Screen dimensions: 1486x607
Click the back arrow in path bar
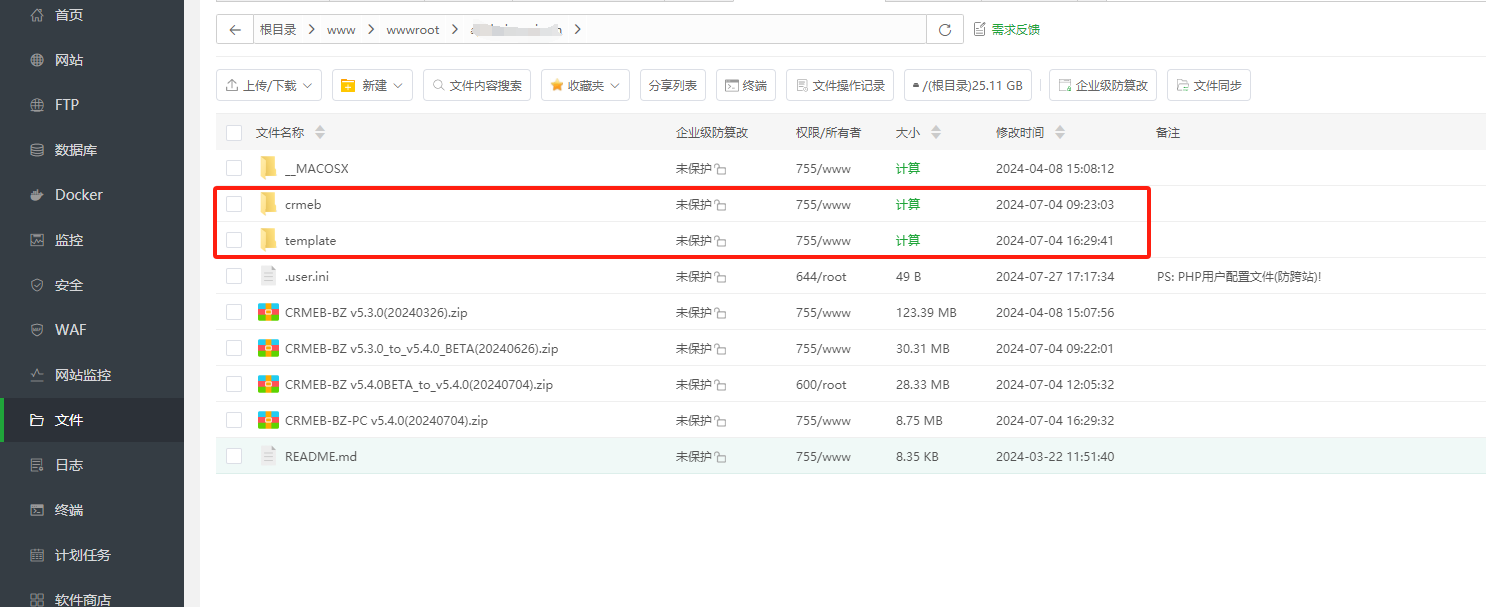(x=235, y=30)
